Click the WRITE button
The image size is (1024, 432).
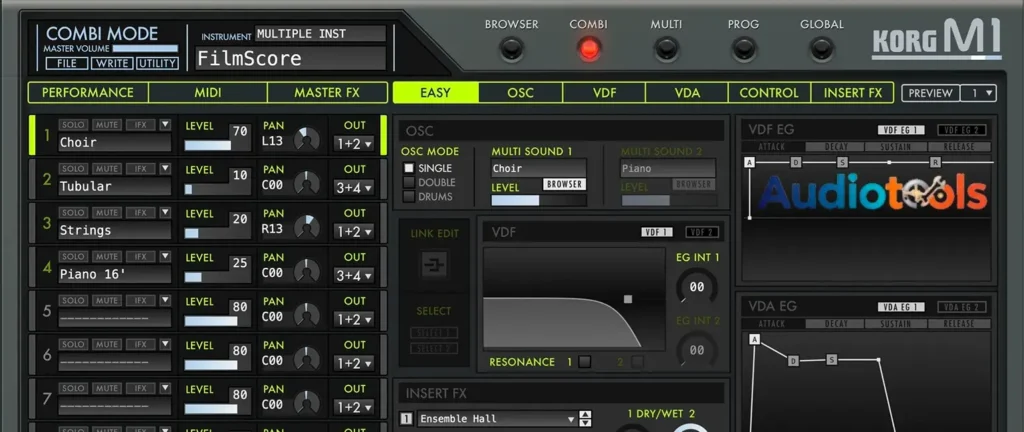coord(112,63)
